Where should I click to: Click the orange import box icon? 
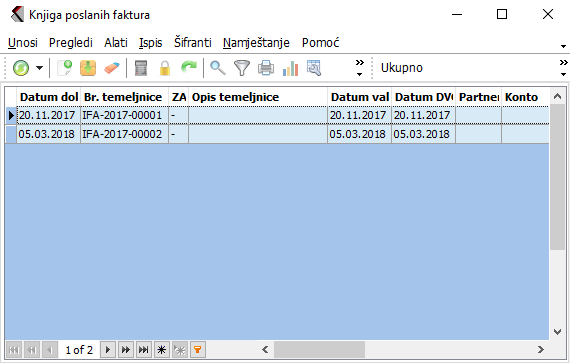tap(88, 68)
